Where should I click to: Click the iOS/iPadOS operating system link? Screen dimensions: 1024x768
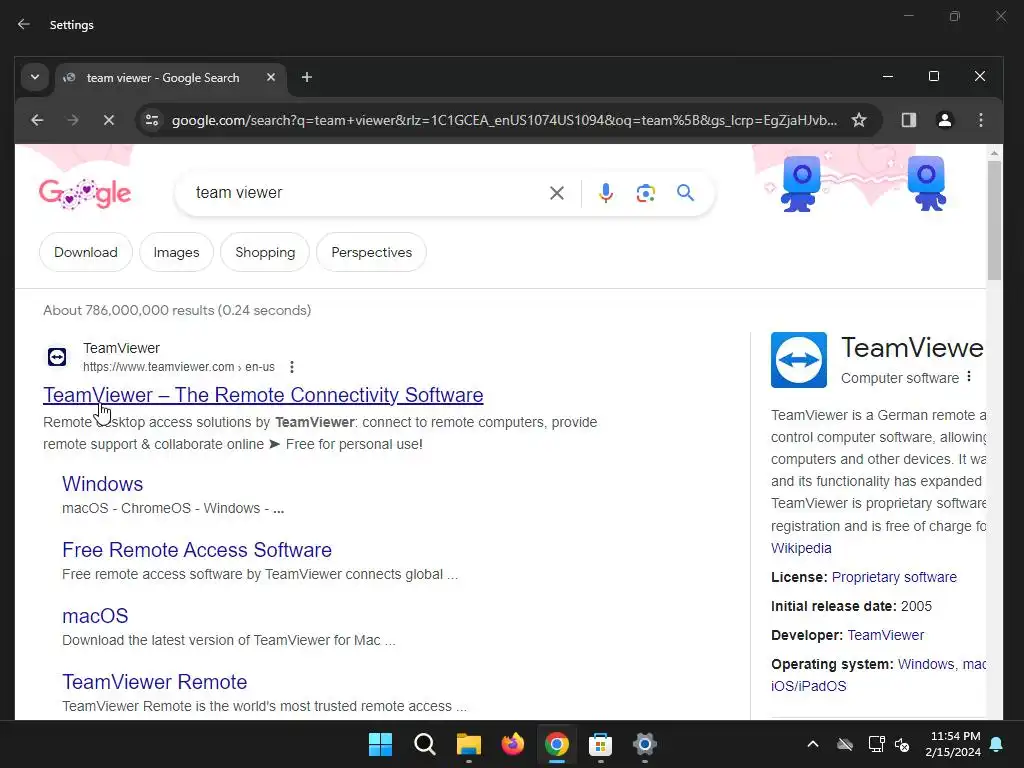tap(808, 686)
